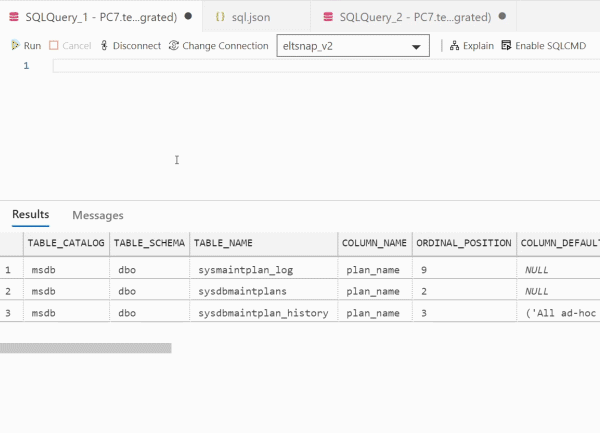Screen dimensions: 600x433
Task: Click the Enable SQLCMD icon
Action: point(506,46)
